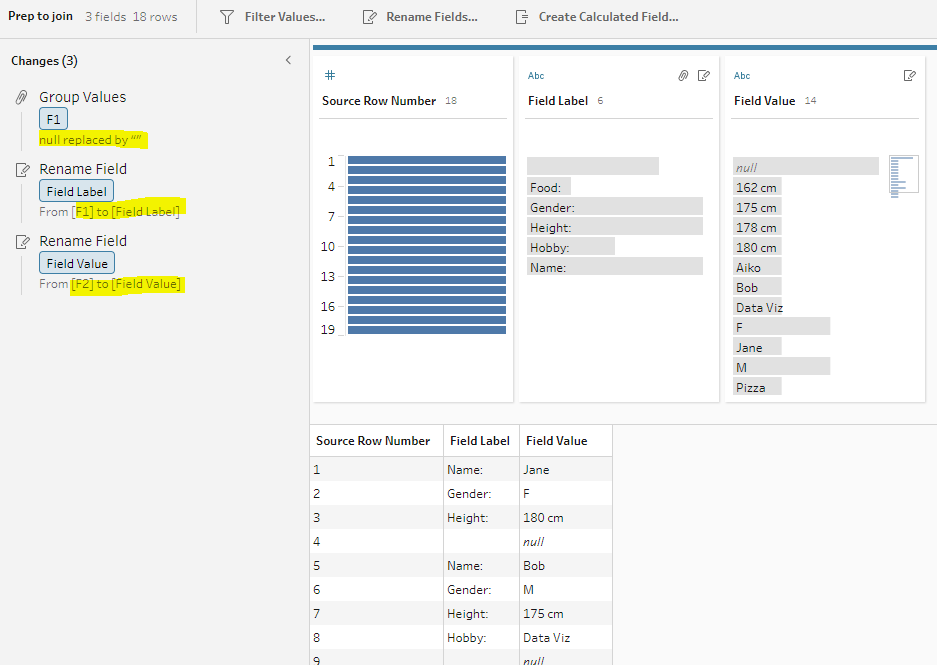The width and height of the screenshot is (937, 665).
Task: Collapse the Changes pane with the chevron
Action: [x=288, y=61]
